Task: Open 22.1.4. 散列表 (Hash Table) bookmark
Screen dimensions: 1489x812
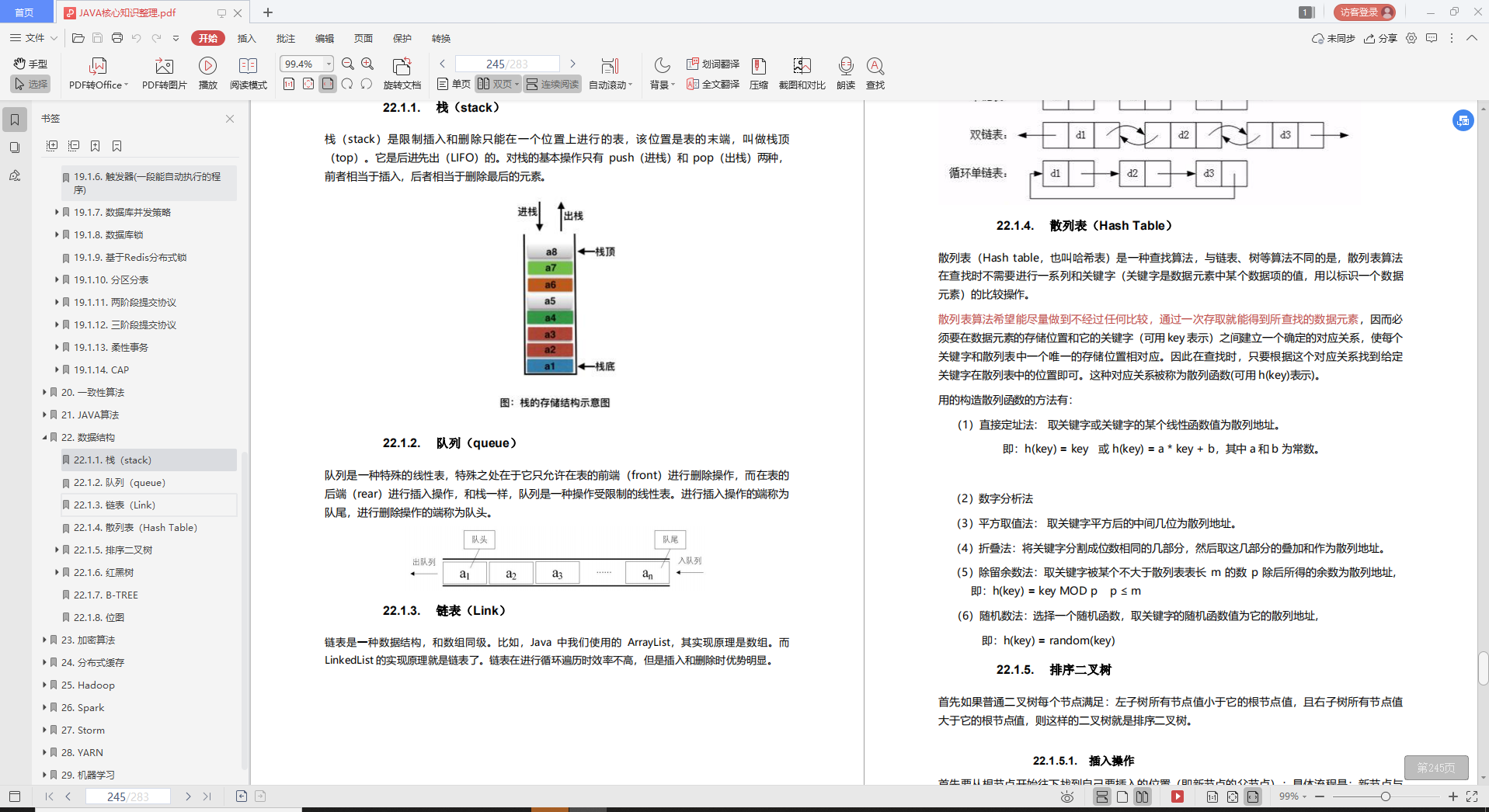Action: pos(134,527)
